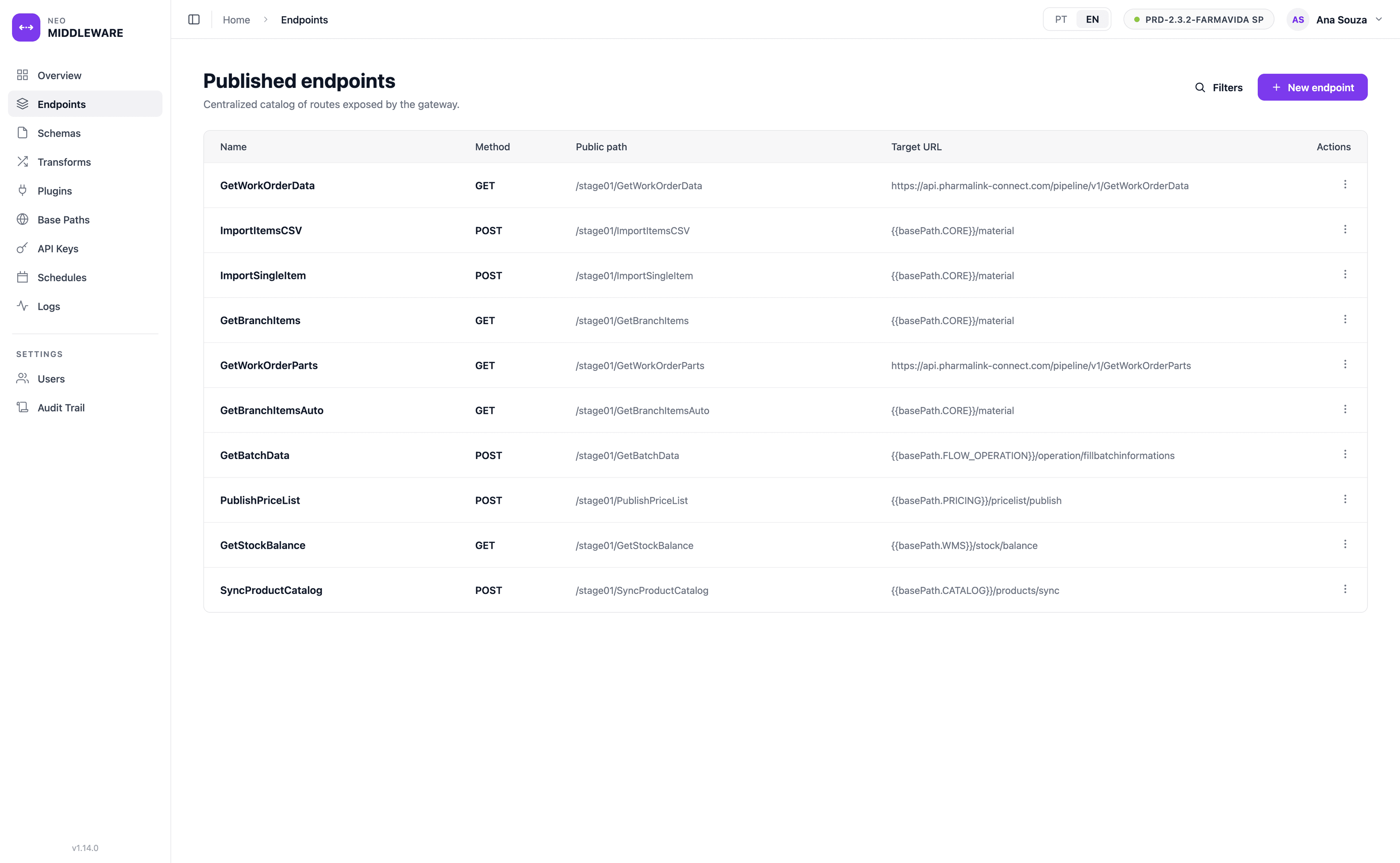Select Endpoints in the sidebar

pos(85,104)
